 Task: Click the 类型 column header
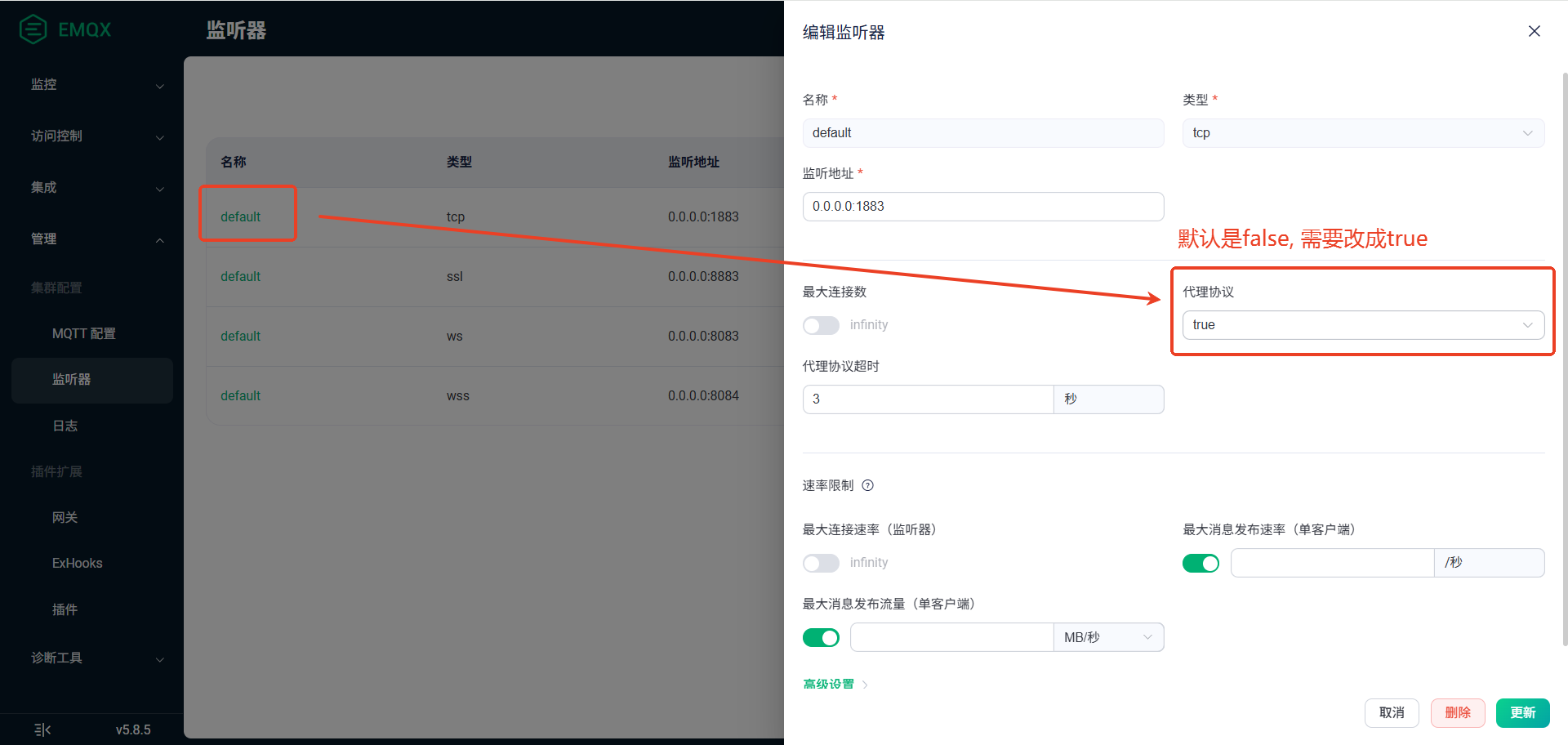coord(459,162)
